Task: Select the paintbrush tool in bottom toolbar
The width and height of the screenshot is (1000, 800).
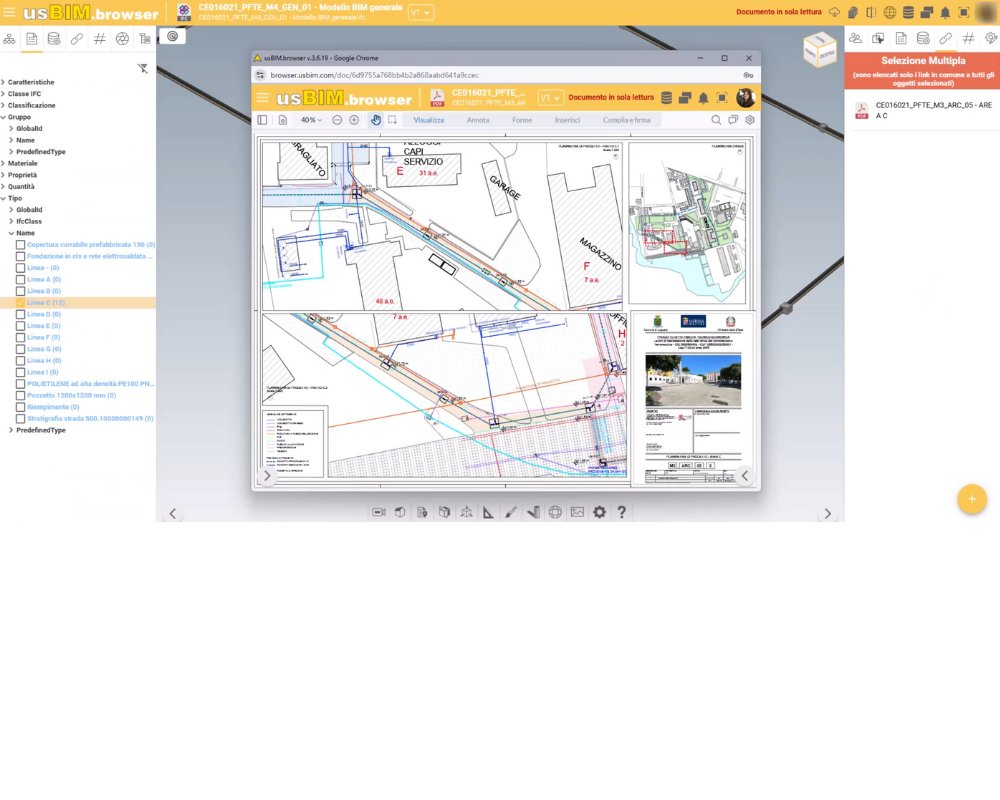Action: tap(510, 512)
